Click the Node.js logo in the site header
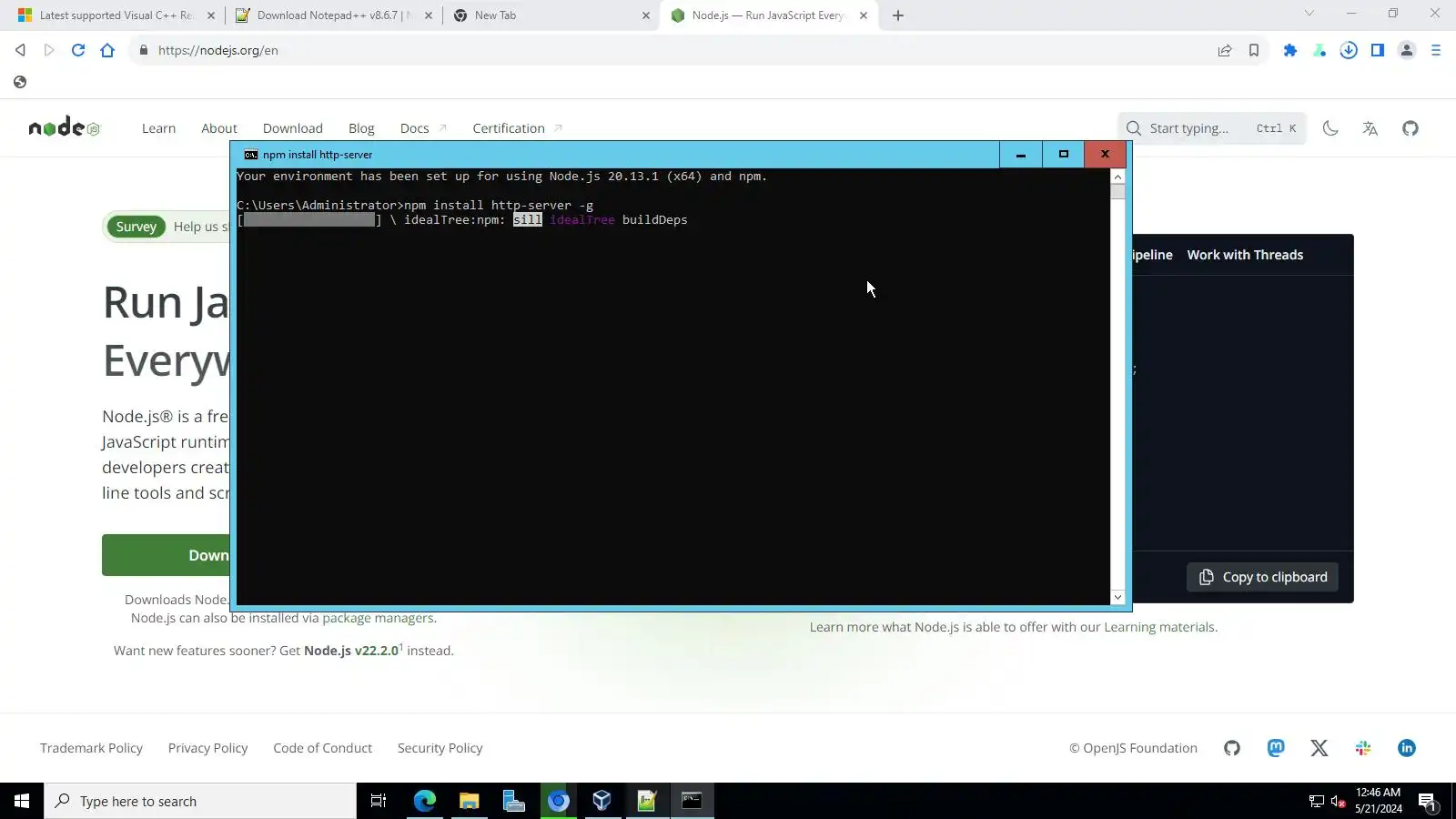This screenshot has width=1456, height=819. [64, 127]
